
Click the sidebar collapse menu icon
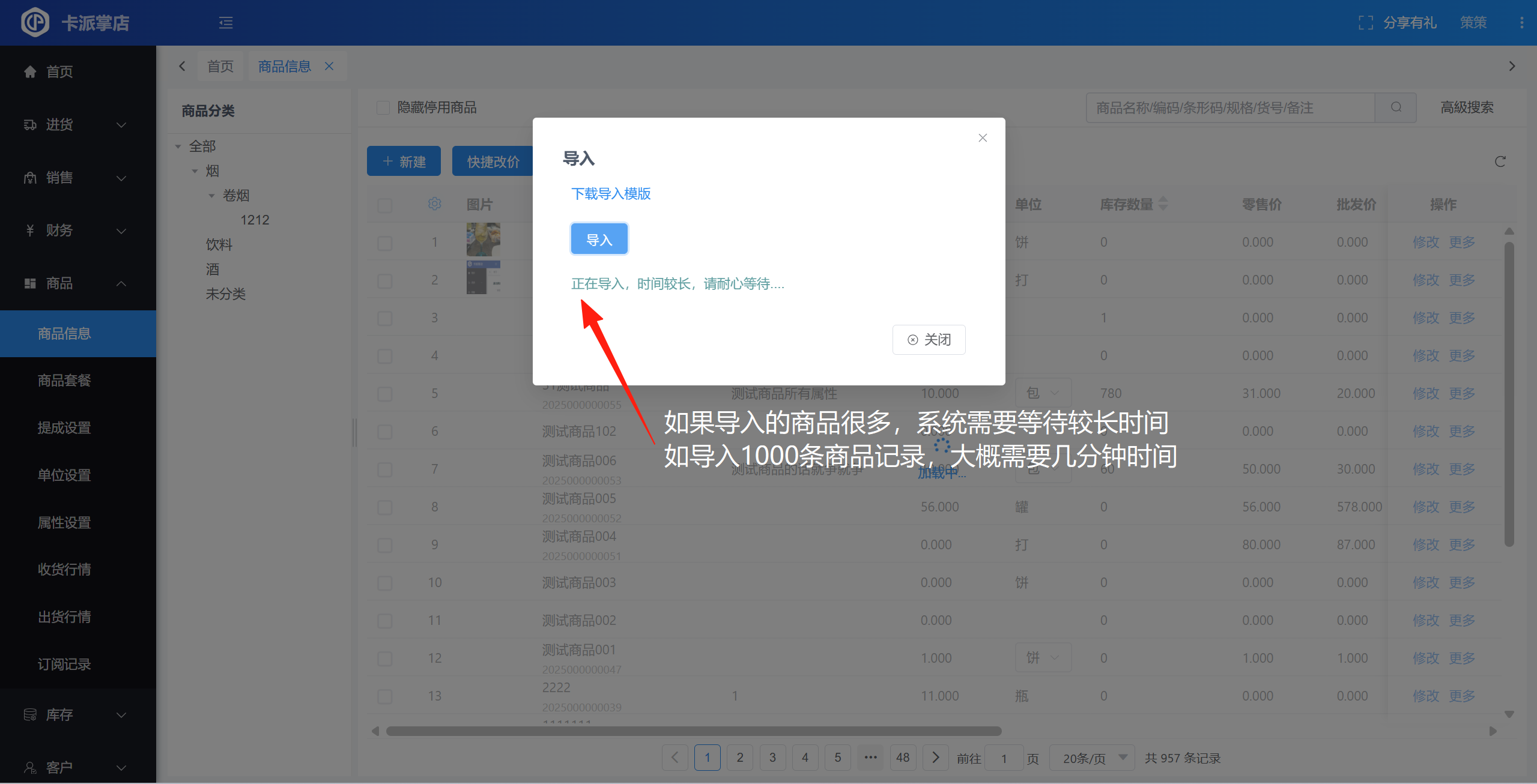coord(226,23)
